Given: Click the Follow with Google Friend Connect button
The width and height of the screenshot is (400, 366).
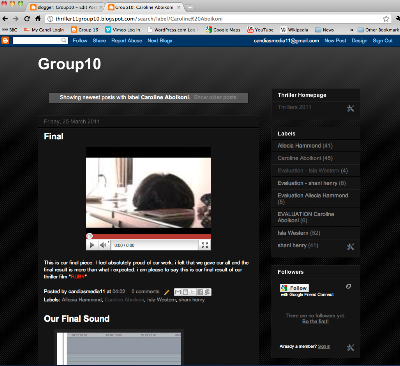Looking at the screenshot, I should 295,288.
